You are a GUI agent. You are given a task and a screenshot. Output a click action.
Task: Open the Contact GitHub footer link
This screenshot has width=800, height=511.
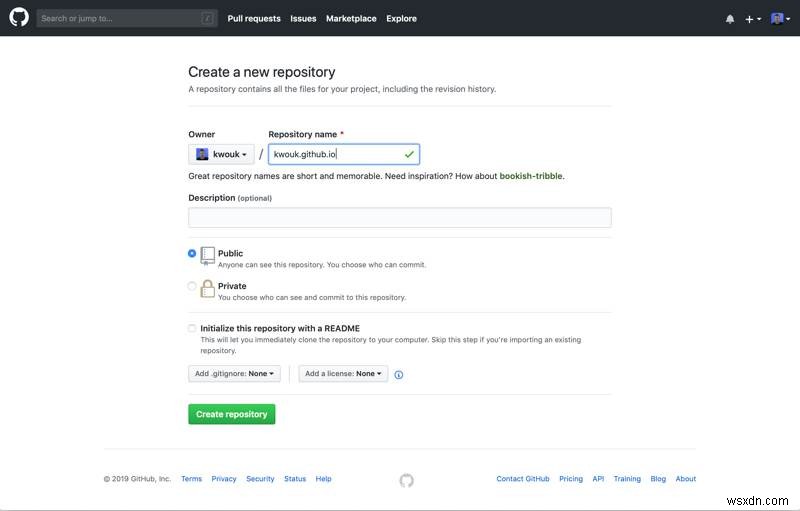(523, 479)
